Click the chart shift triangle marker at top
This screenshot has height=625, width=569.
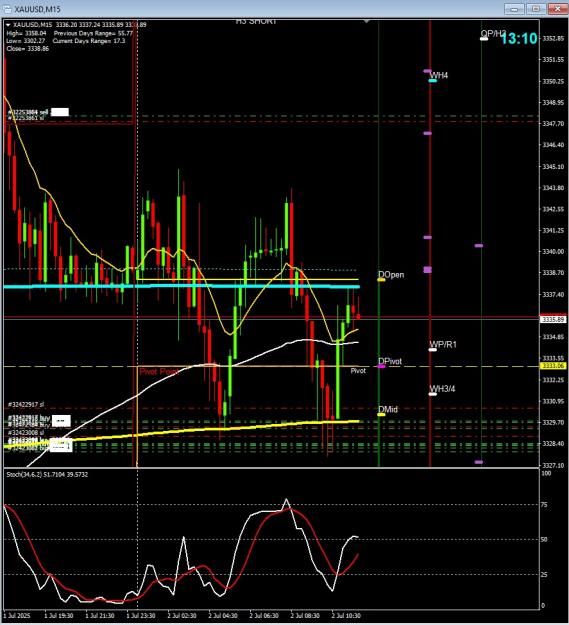click(366, 21)
